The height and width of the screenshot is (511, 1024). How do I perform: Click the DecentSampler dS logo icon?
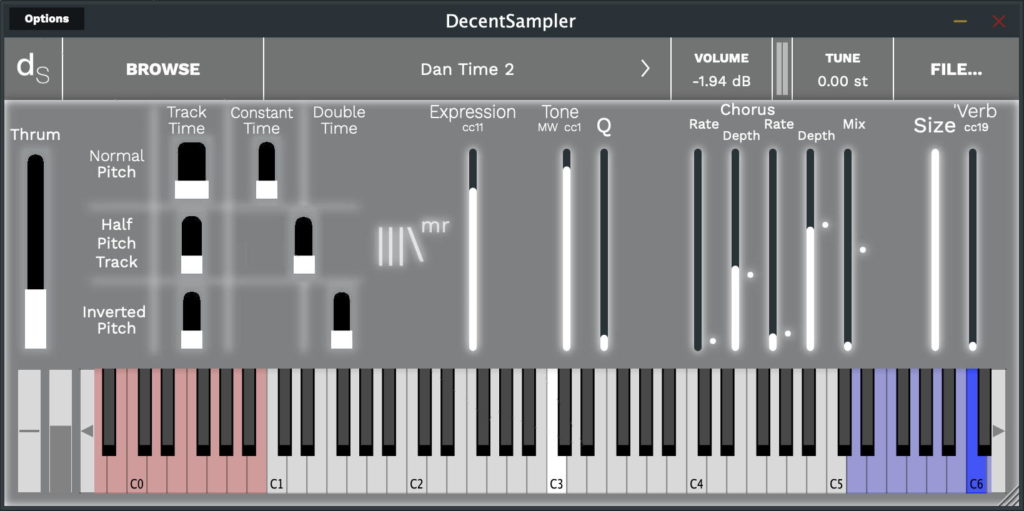pyautogui.click(x=33, y=69)
